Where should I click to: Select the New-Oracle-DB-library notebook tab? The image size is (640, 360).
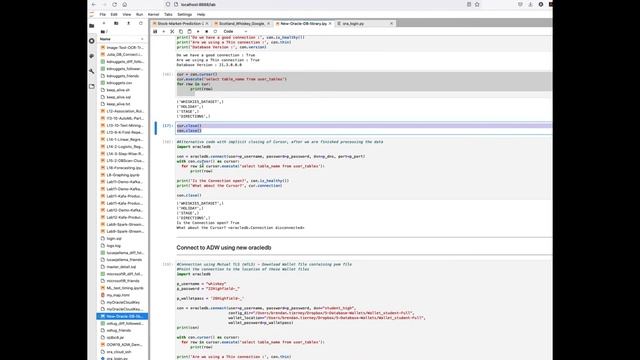tap(304, 24)
